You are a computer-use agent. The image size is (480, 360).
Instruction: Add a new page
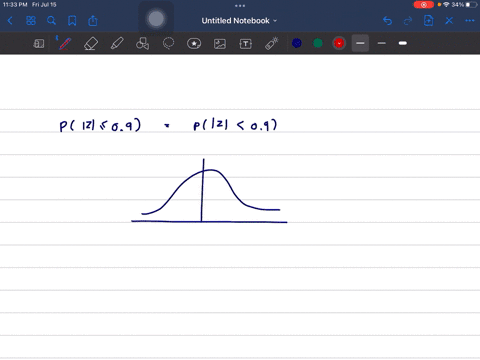click(428, 21)
